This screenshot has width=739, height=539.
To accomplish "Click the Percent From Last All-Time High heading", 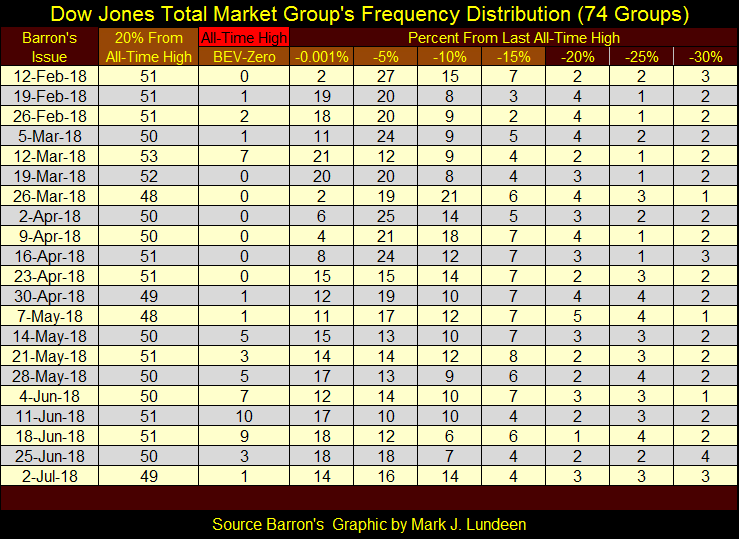I will click(x=513, y=38).
